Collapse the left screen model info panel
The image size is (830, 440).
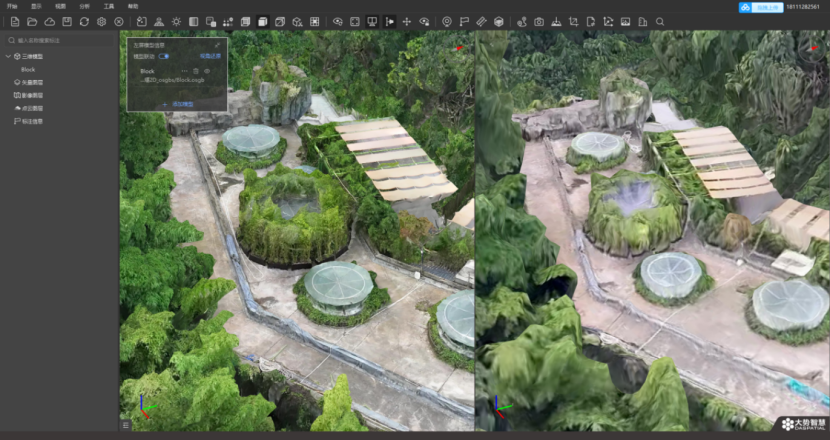[218, 45]
